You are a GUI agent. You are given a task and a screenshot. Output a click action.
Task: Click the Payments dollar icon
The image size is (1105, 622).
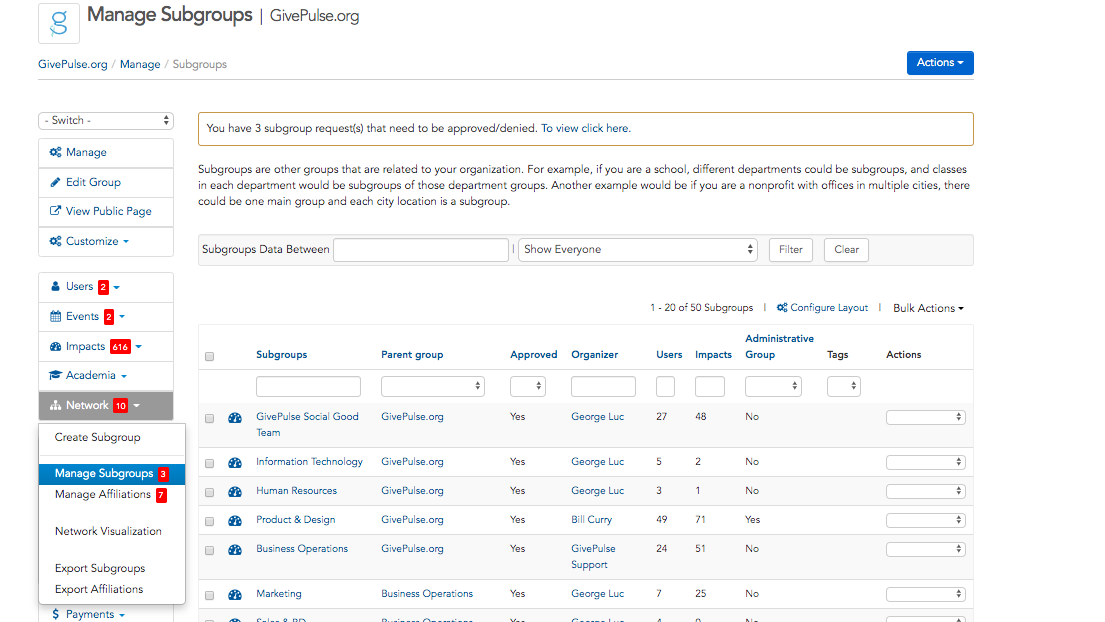[x=56, y=614]
